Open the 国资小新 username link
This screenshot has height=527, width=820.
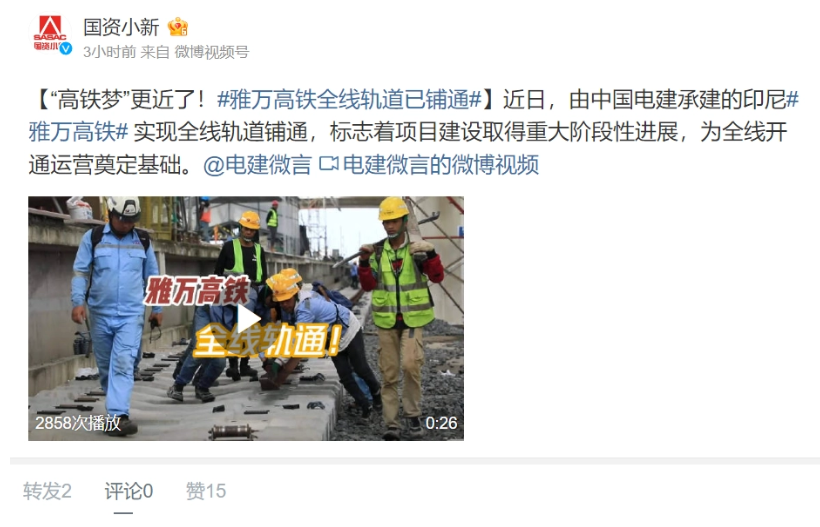[x=121, y=27]
